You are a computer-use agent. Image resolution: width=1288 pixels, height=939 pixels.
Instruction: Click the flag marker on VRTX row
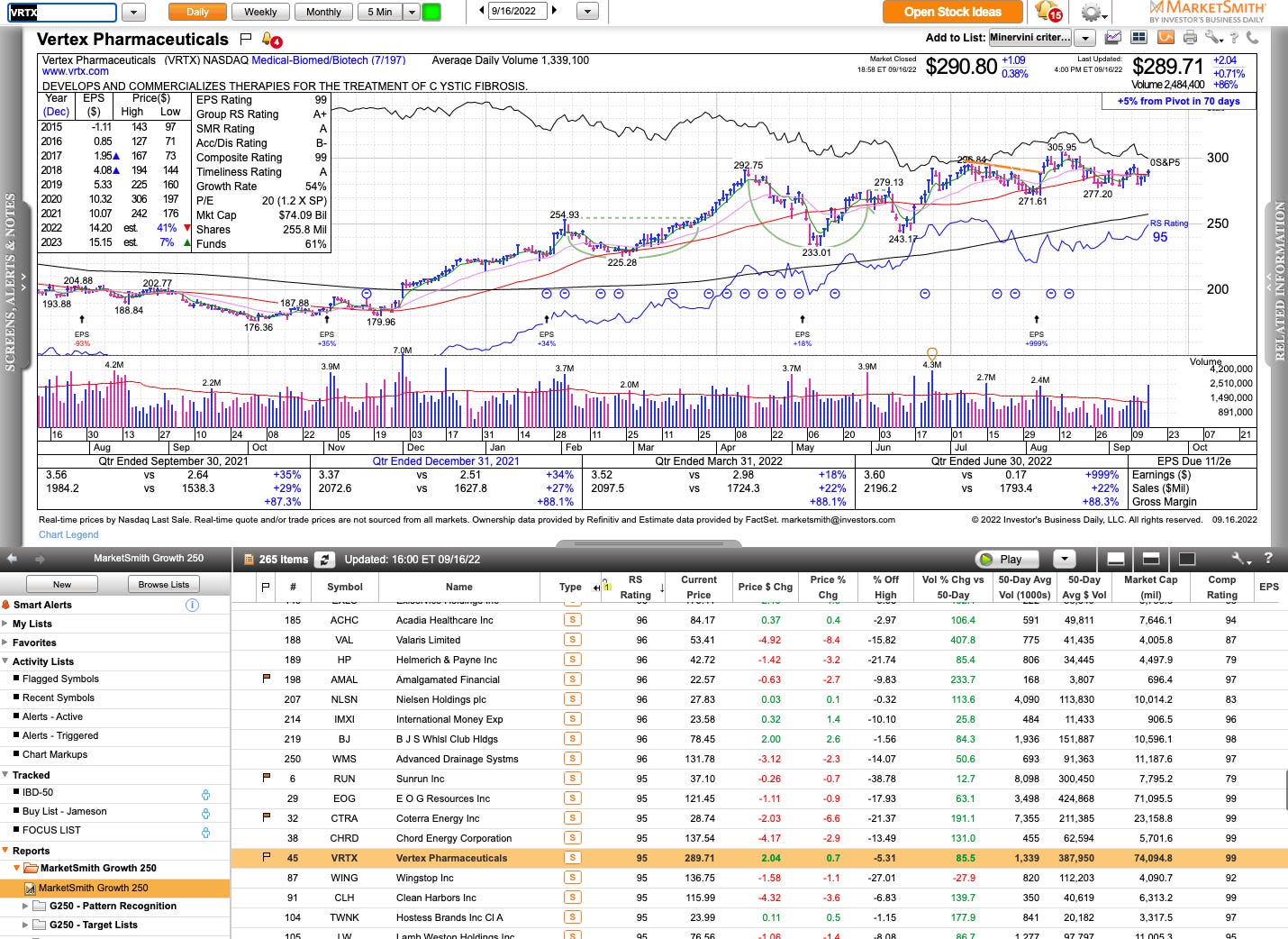[264, 858]
